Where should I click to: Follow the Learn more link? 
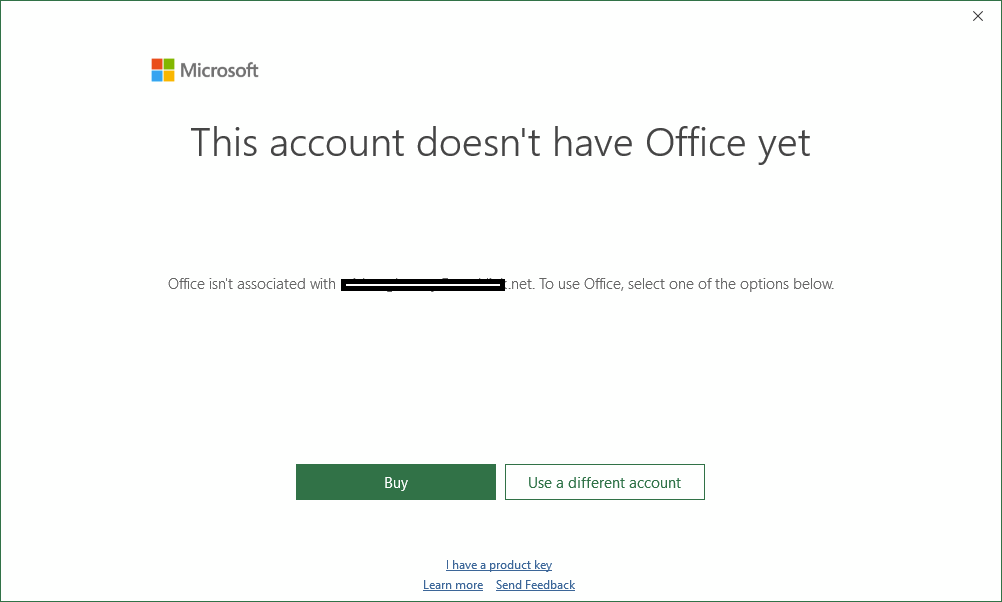[453, 585]
